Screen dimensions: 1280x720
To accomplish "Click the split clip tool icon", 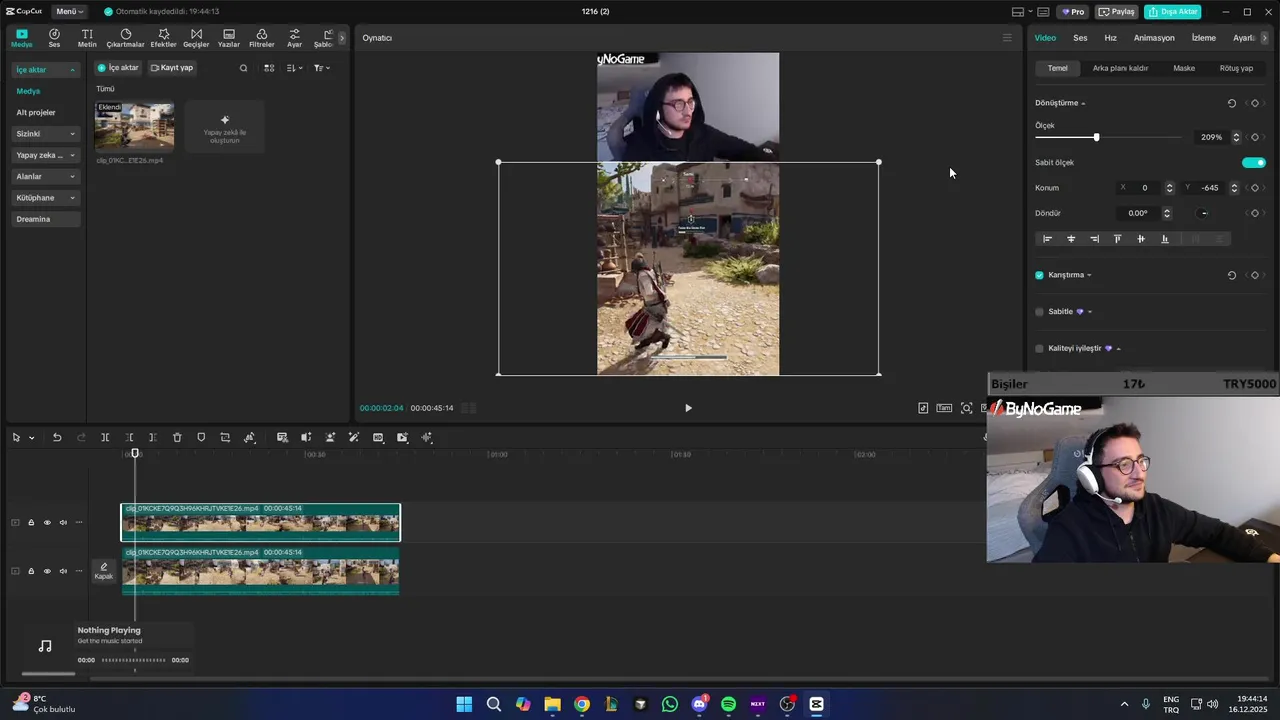I will pyautogui.click(x=105, y=437).
